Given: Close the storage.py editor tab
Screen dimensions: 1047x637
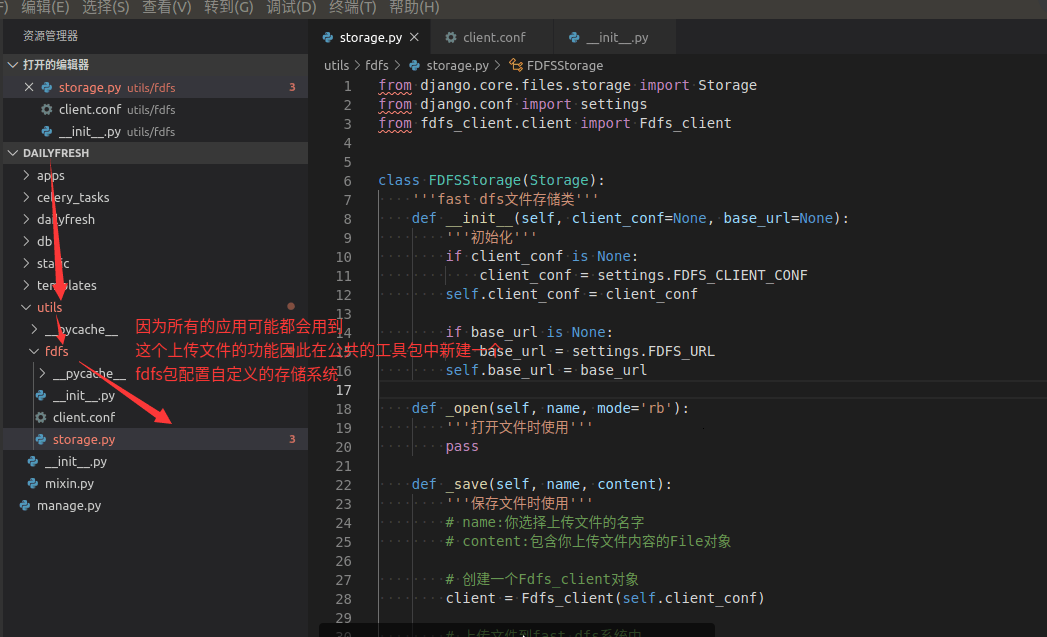Looking at the screenshot, I should [415, 37].
